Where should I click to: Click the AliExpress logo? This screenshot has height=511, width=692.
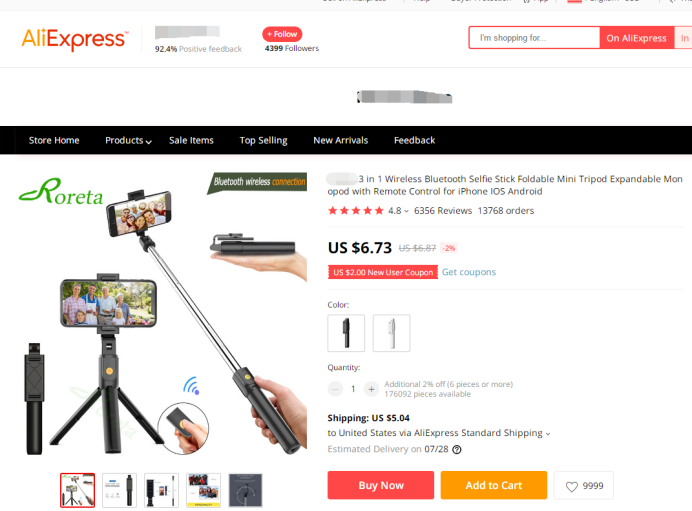[x=75, y=39]
